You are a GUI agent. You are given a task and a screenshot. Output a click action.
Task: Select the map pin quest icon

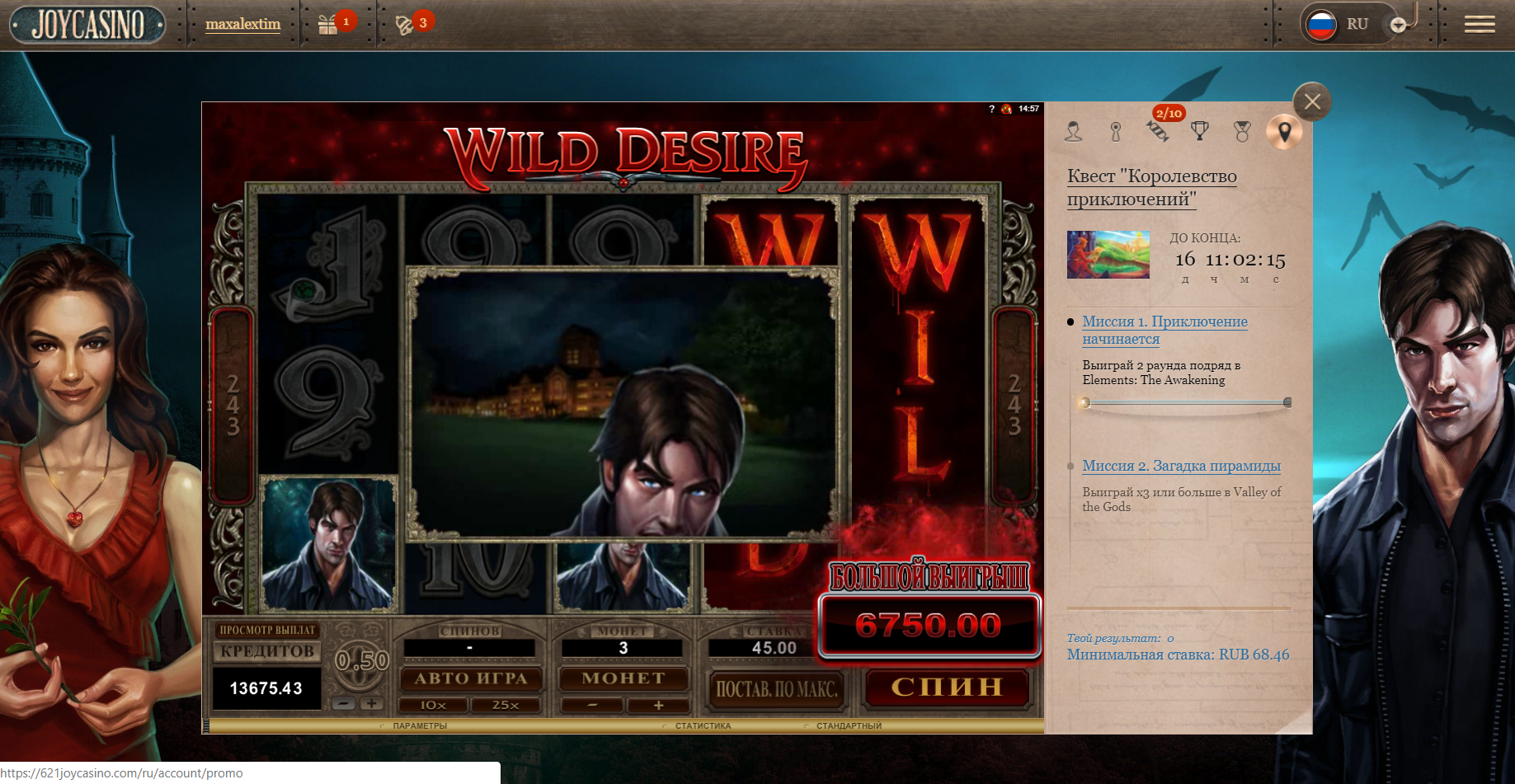pos(1284,131)
